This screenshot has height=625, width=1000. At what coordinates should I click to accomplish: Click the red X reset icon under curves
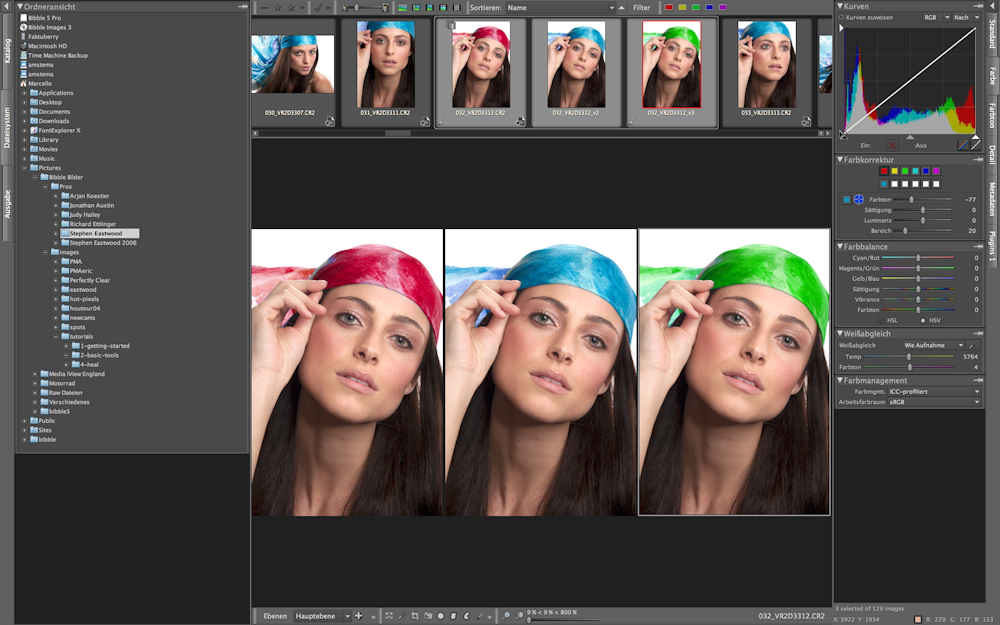click(x=893, y=145)
